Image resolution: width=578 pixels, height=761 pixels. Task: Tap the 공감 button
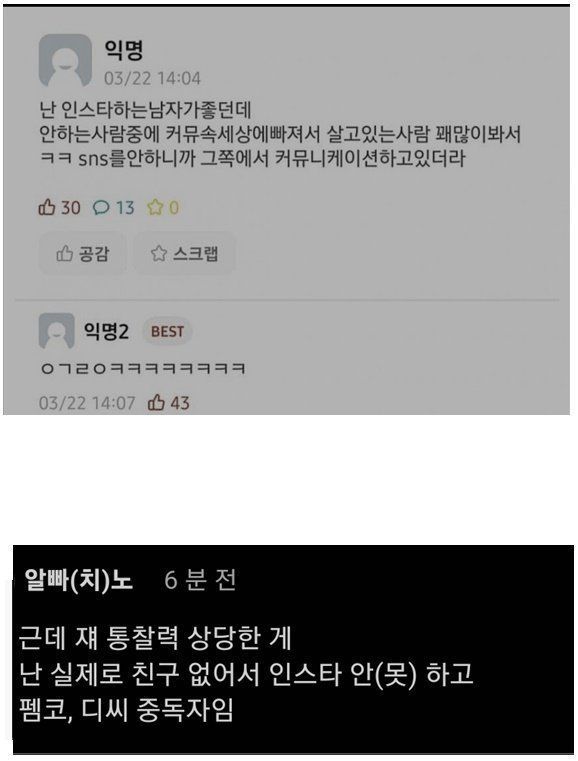[83, 253]
